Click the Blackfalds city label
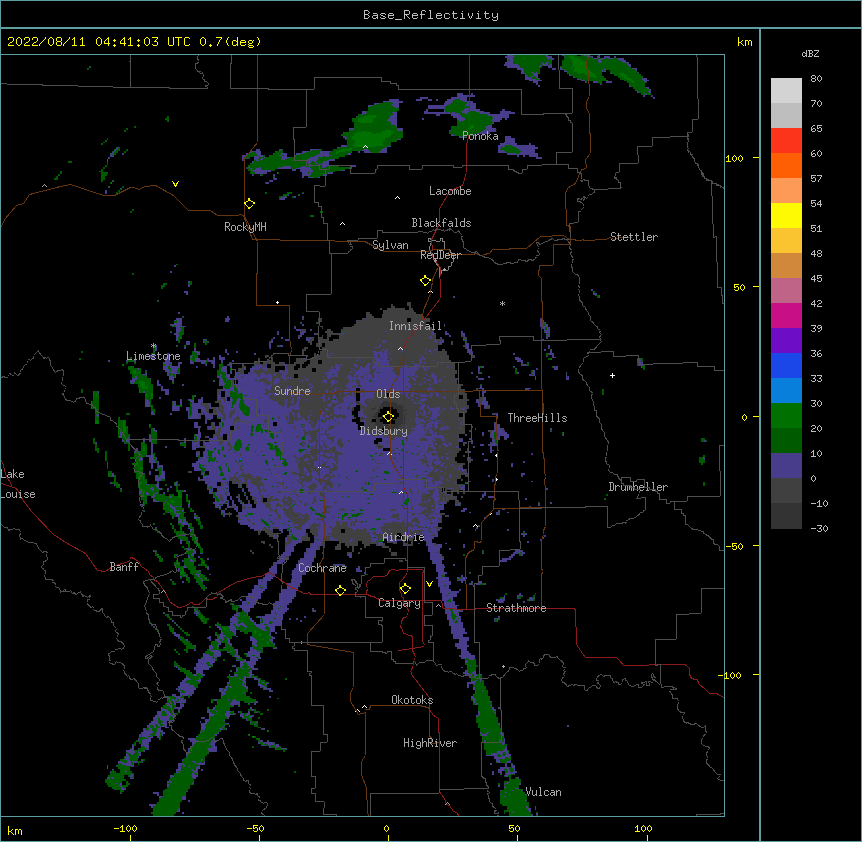The height and width of the screenshot is (842, 862). [441, 223]
